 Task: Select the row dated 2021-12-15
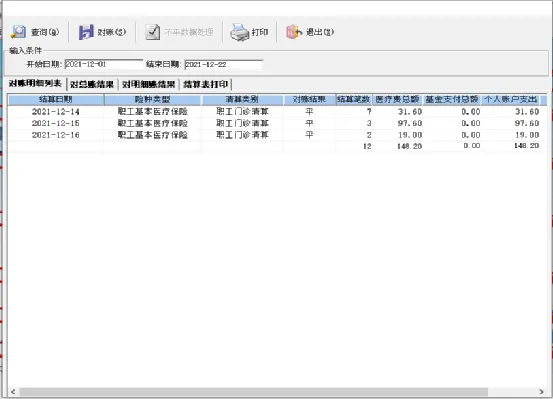click(277, 123)
